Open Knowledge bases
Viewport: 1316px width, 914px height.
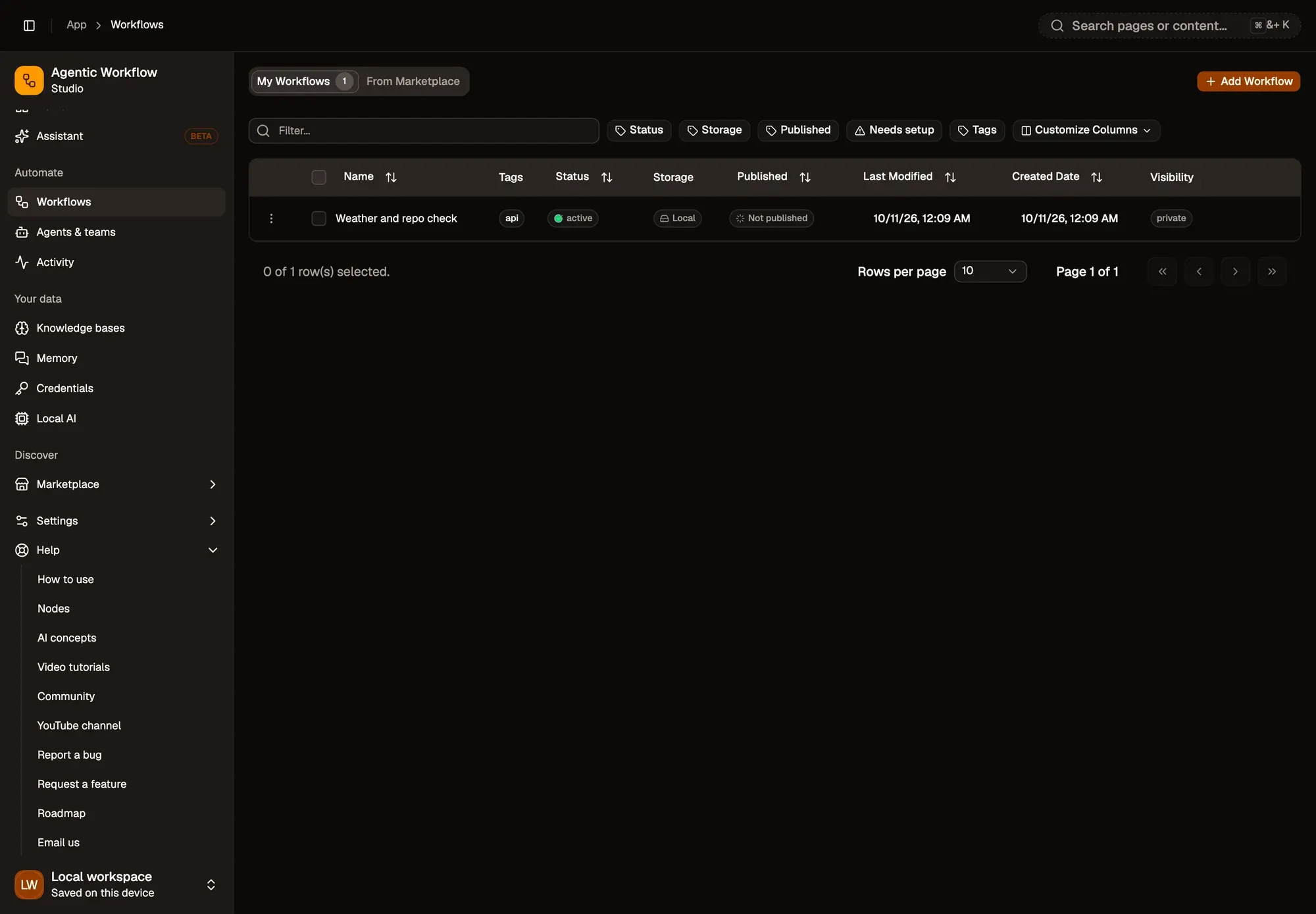click(x=116, y=328)
